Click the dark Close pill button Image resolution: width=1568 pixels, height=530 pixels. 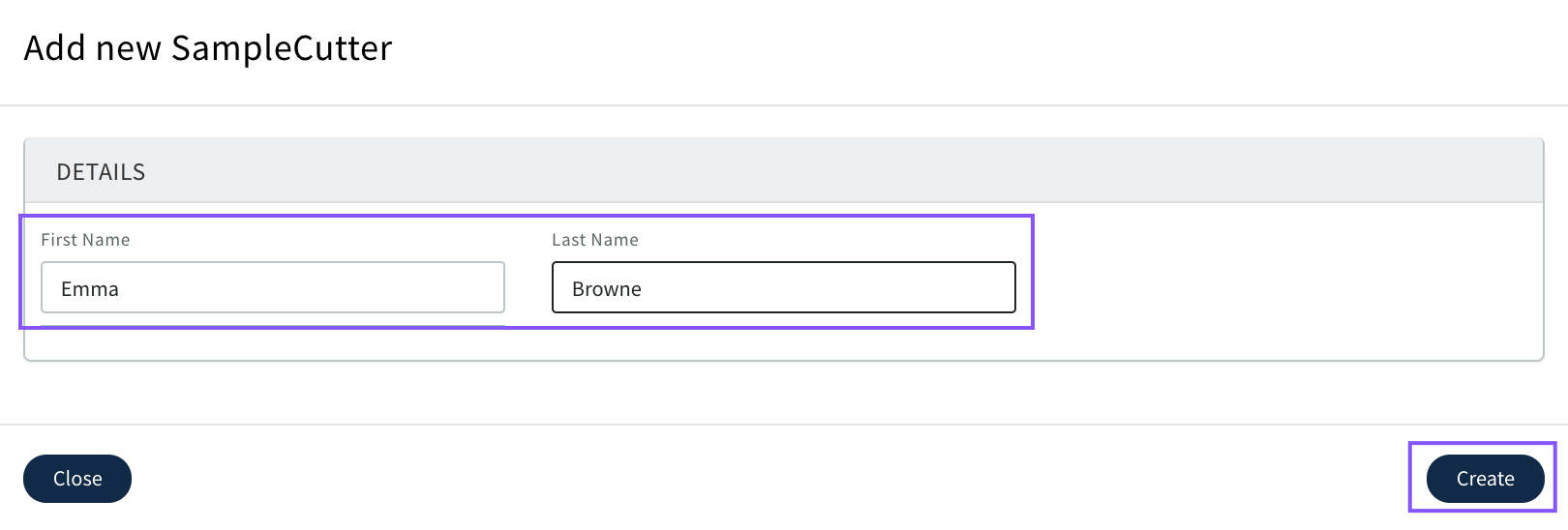pyautogui.click(x=77, y=479)
